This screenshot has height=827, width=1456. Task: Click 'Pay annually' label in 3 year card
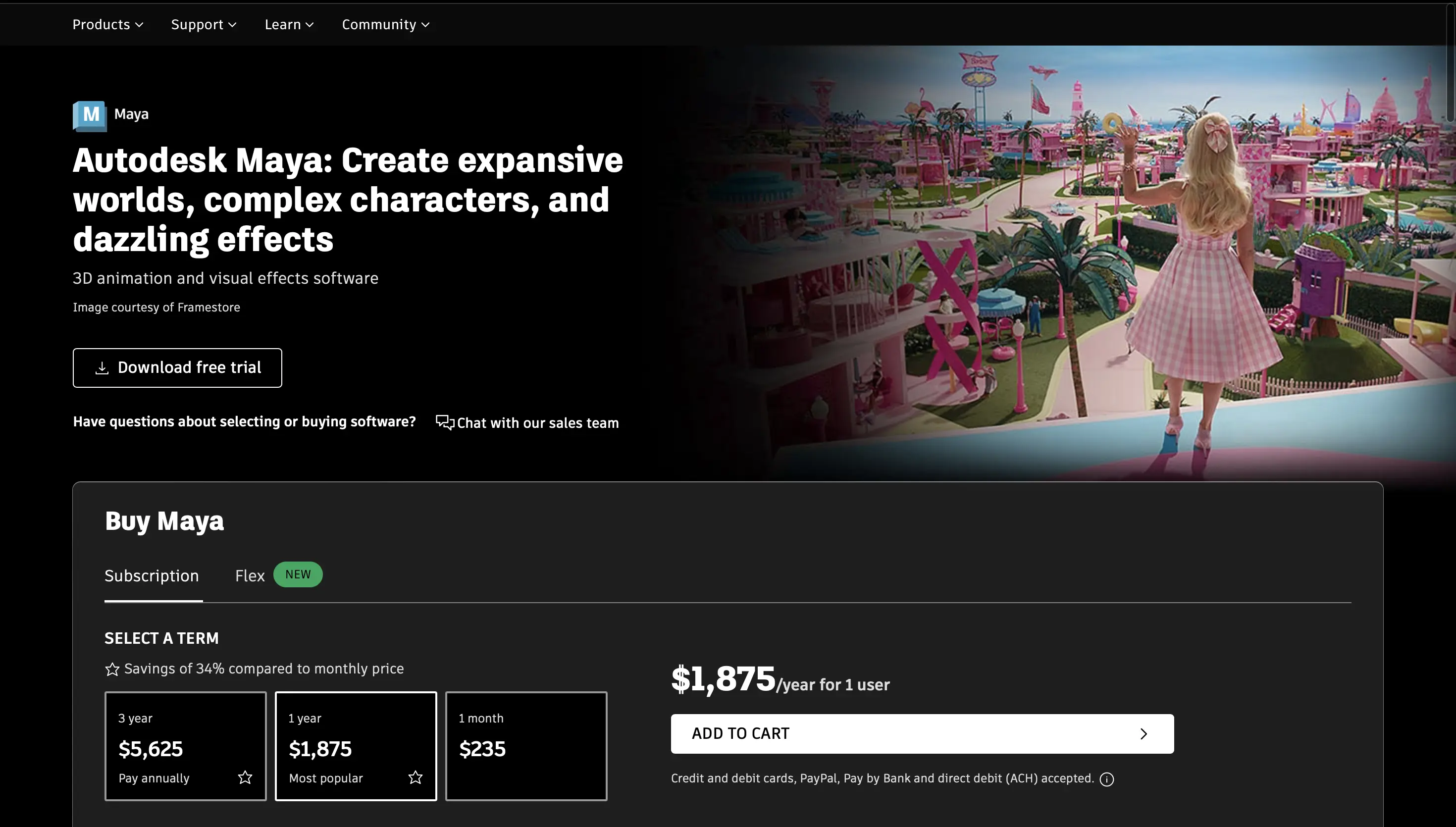(x=154, y=778)
